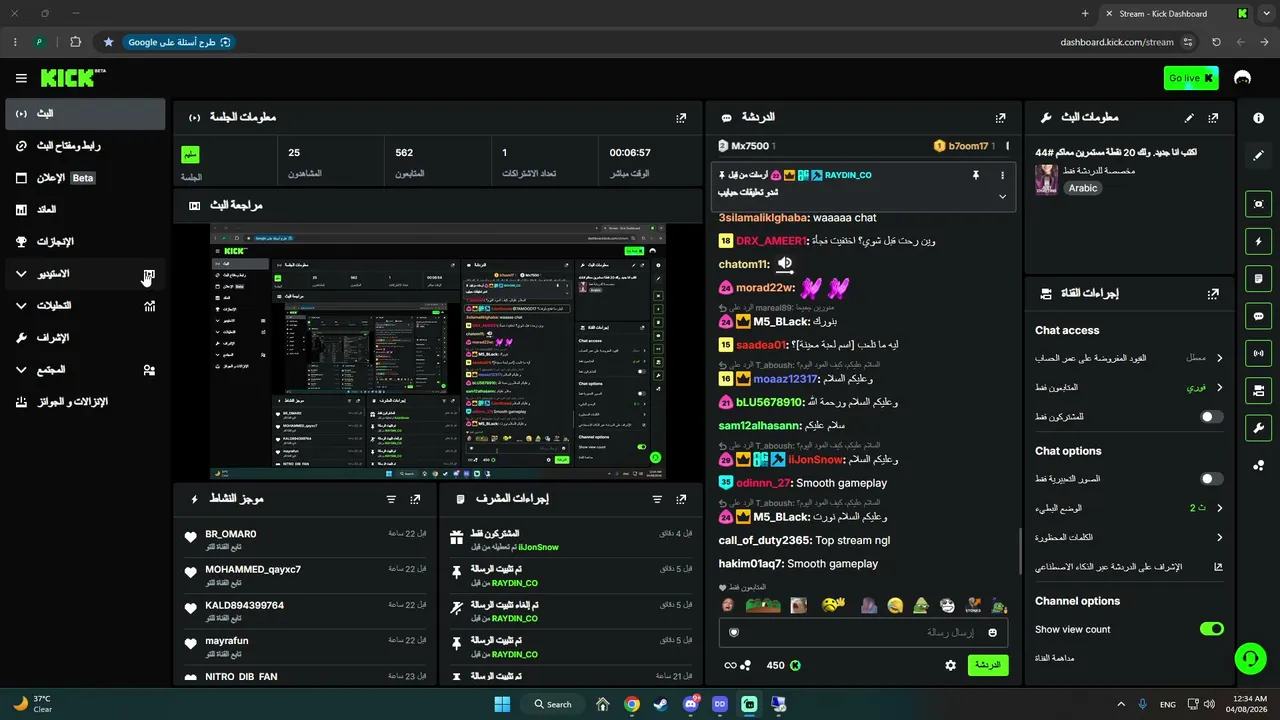This screenshot has height=720, width=1280.
Task: Toggle the subscribers-only chat switch
Action: pos(1211,416)
